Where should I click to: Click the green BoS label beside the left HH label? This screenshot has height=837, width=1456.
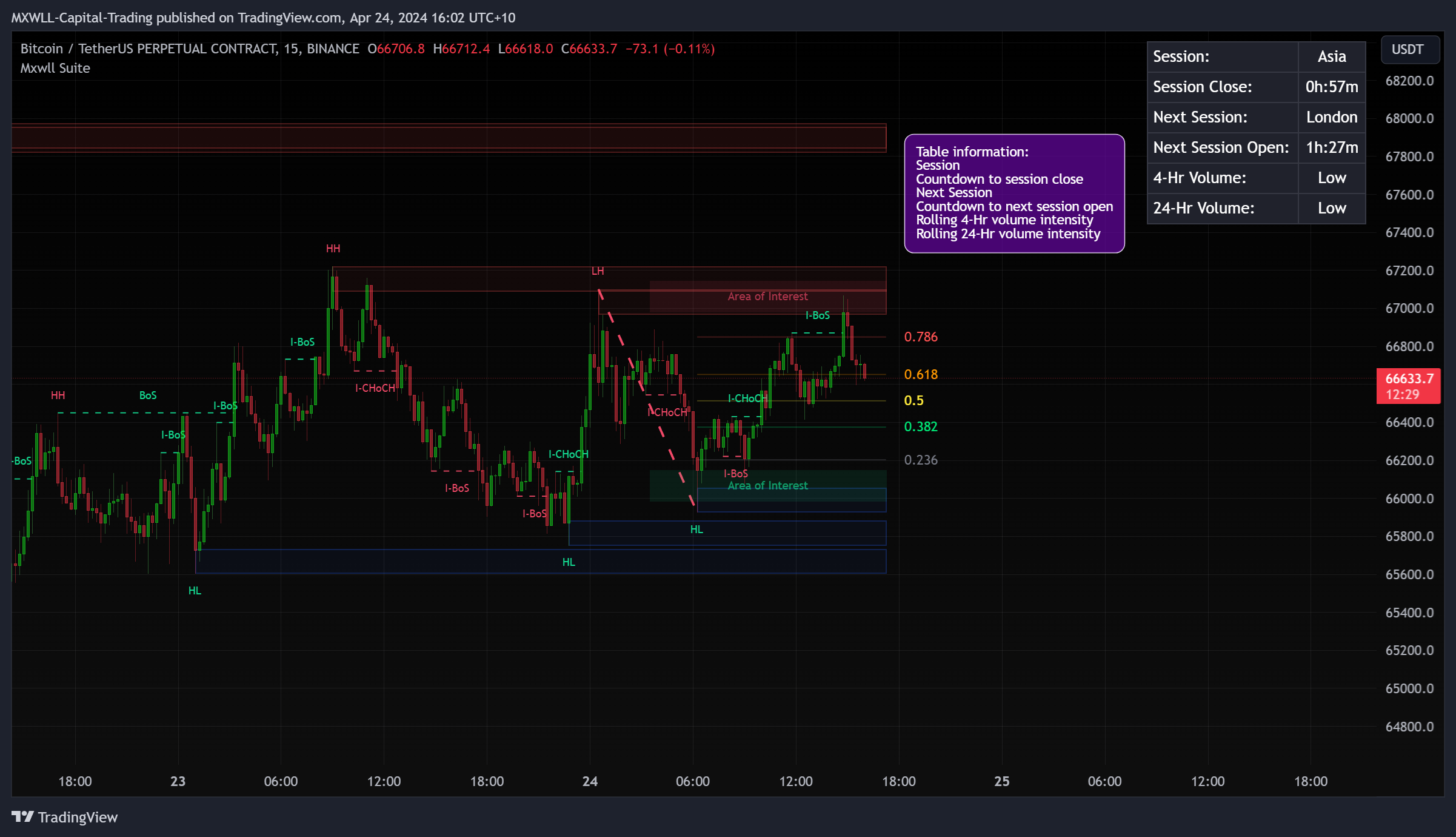tap(148, 395)
